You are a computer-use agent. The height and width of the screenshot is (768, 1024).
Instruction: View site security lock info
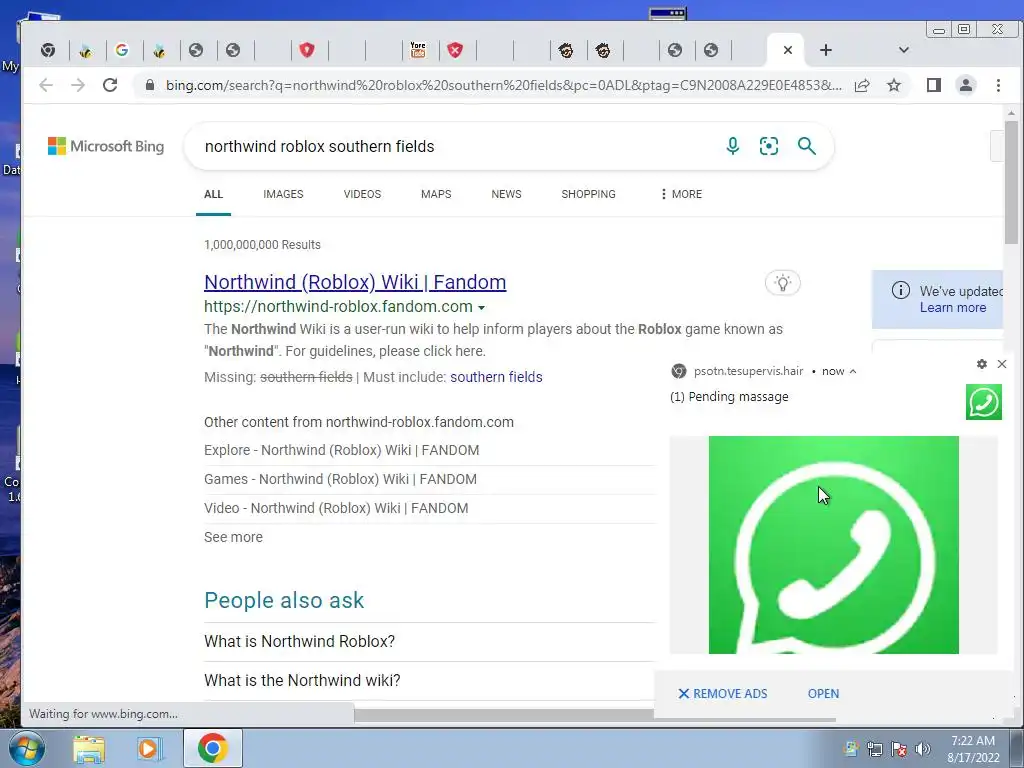pyautogui.click(x=150, y=86)
